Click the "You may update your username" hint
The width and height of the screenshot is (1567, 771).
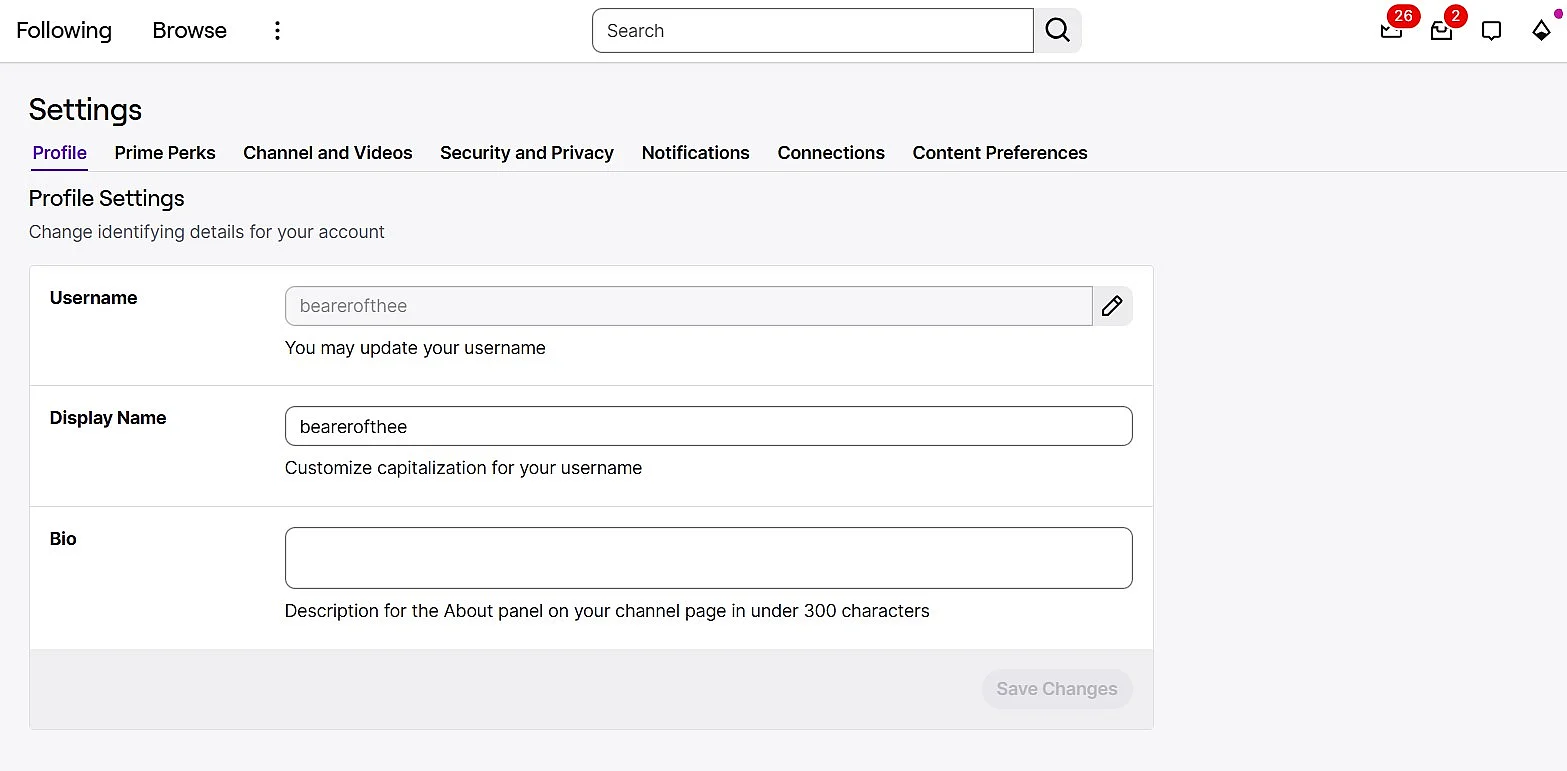(x=415, y=348)
